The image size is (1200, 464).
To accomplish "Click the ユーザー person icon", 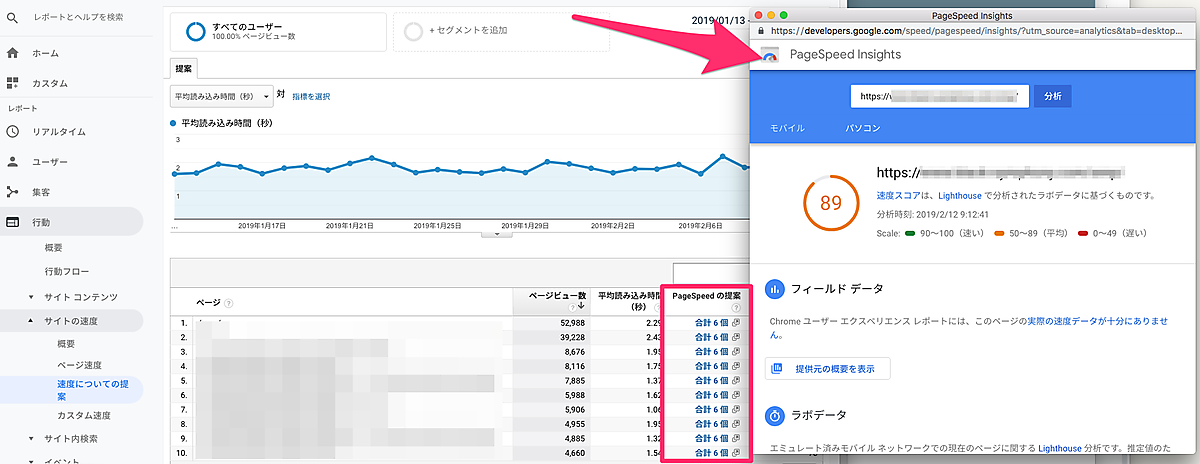I will [x=13, y=161].
